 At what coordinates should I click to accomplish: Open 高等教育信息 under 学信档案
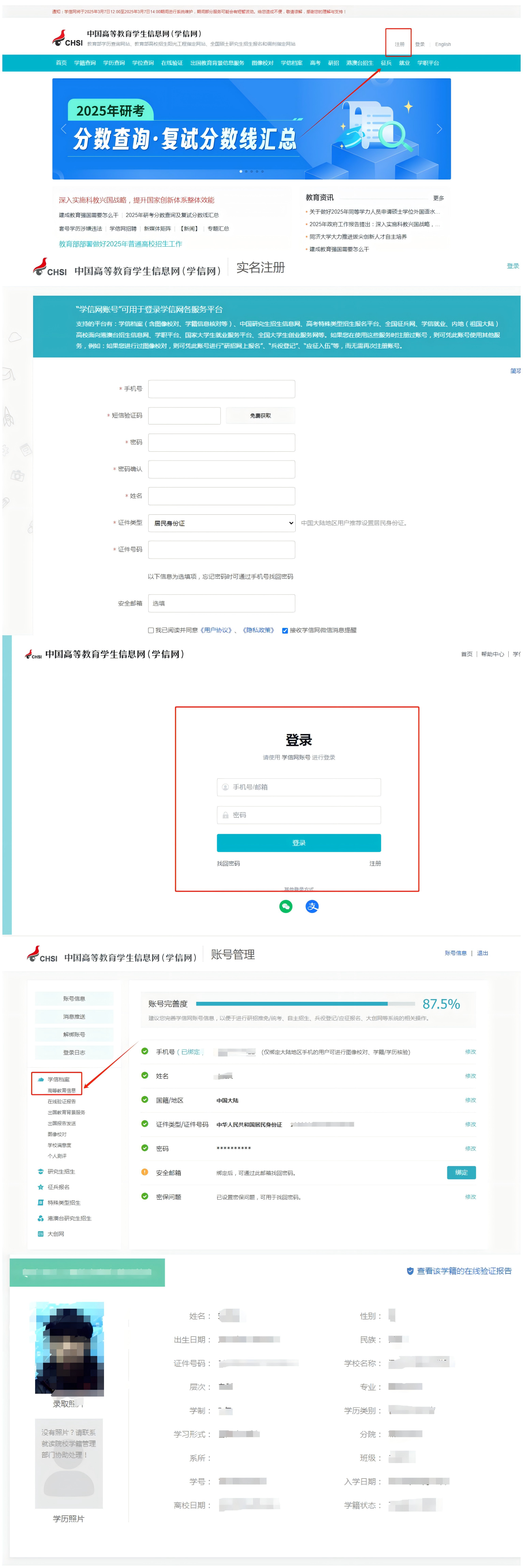coord(62,1090)
